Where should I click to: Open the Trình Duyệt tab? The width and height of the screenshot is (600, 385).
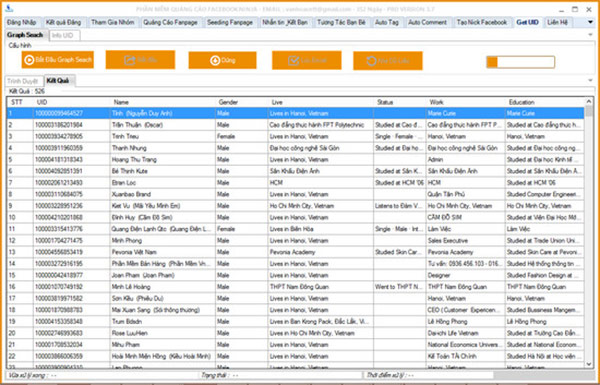coord(23,81)
